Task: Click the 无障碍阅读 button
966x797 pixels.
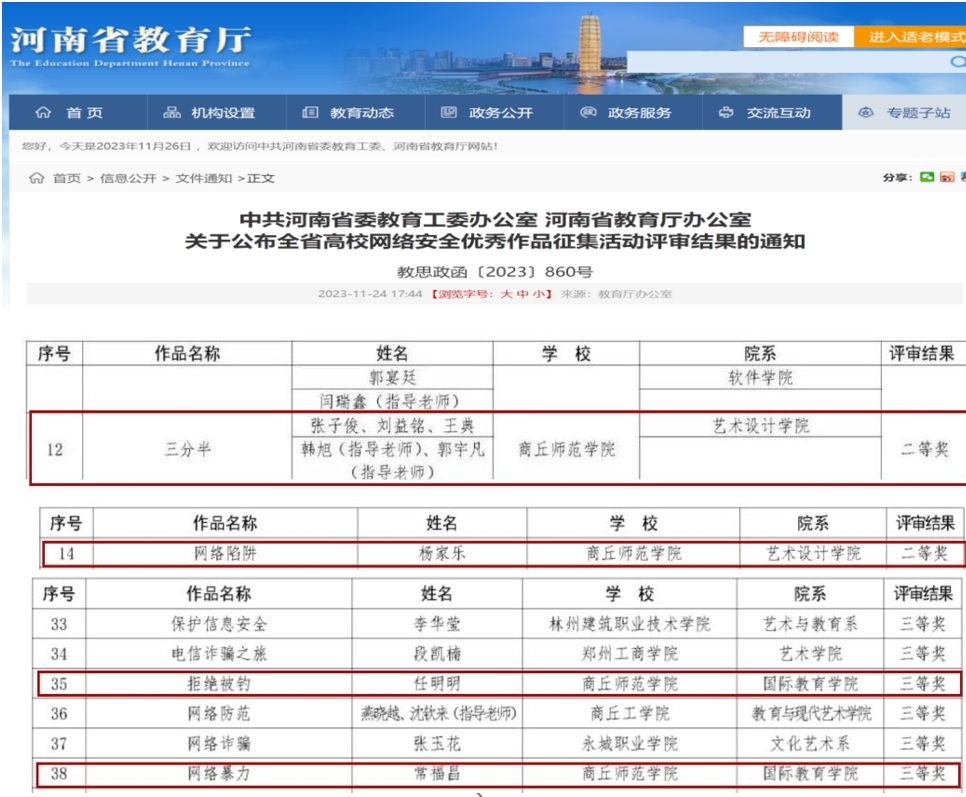Action: 798,37
